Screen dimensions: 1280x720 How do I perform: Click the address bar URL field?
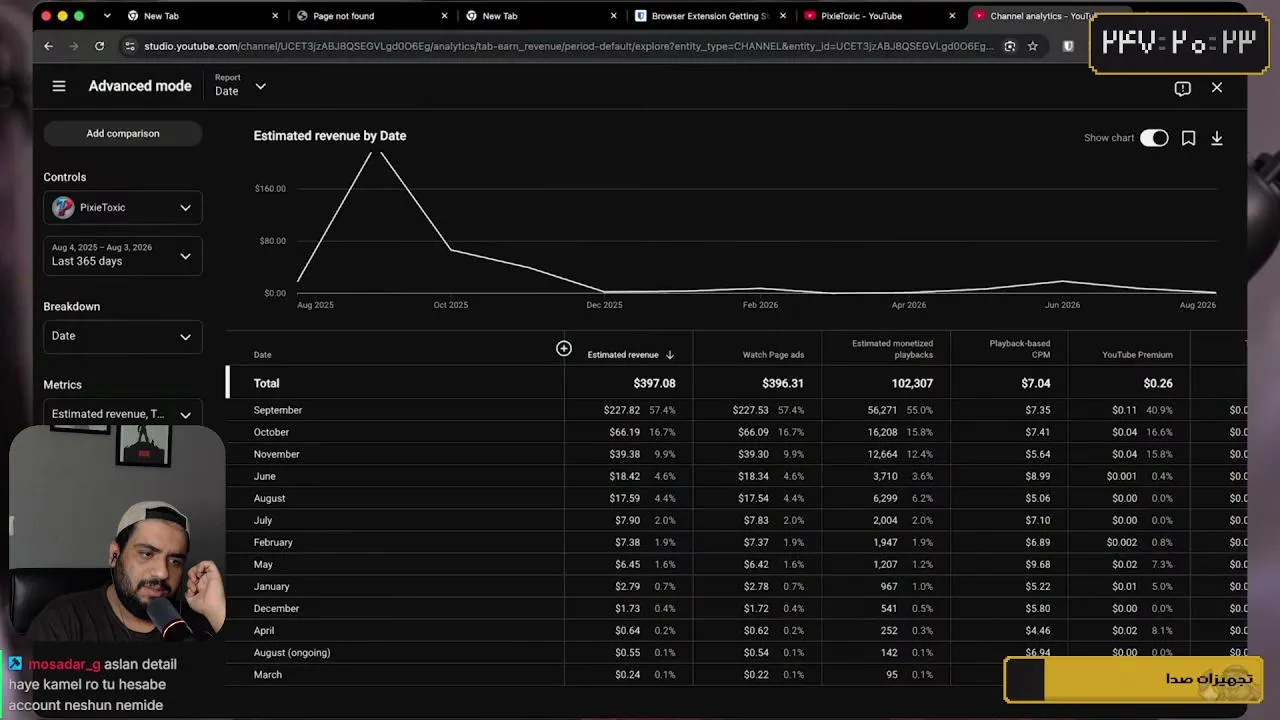(568, 46)
